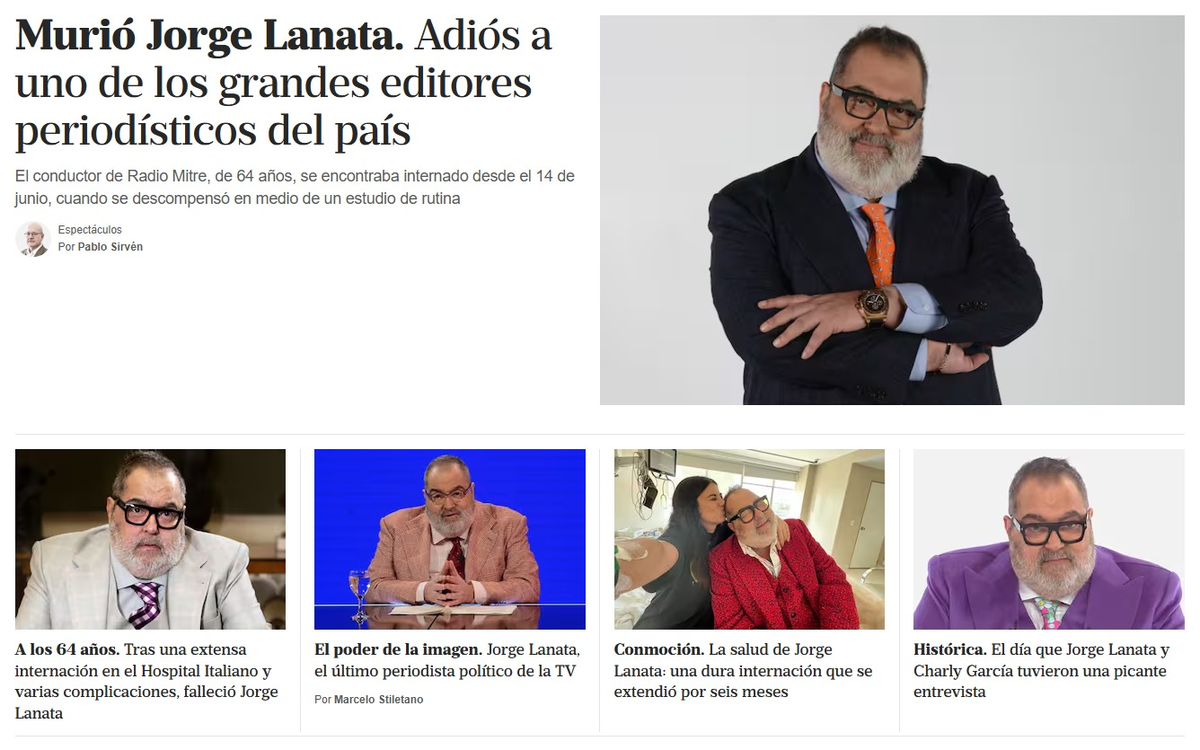Image resolution: width=1200 pixels, height=750 pixels.
Task: Click the bold 'Histórica.' kicker
Action: tap(950, 650)
